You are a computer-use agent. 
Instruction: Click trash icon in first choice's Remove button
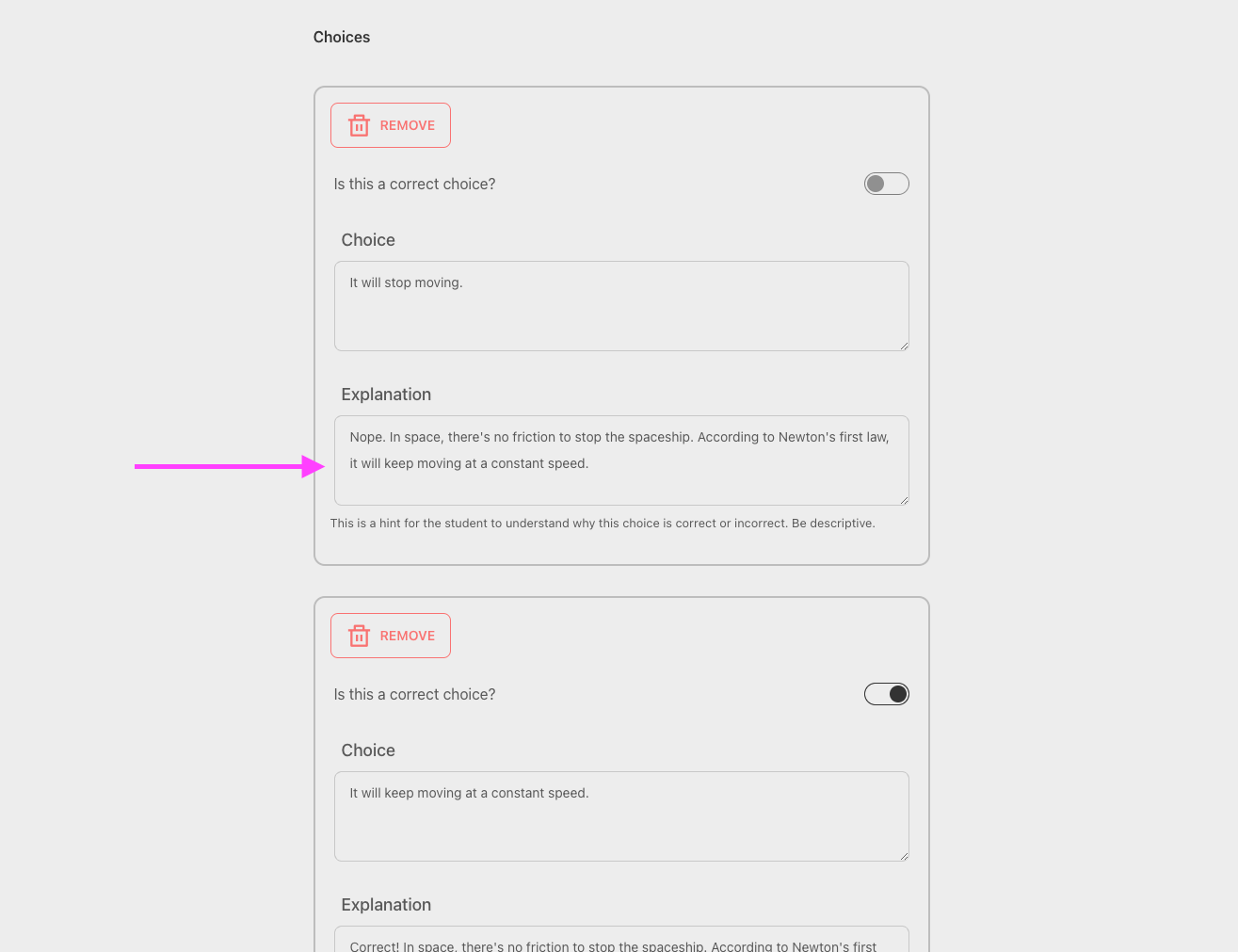(x=359, y=125)
